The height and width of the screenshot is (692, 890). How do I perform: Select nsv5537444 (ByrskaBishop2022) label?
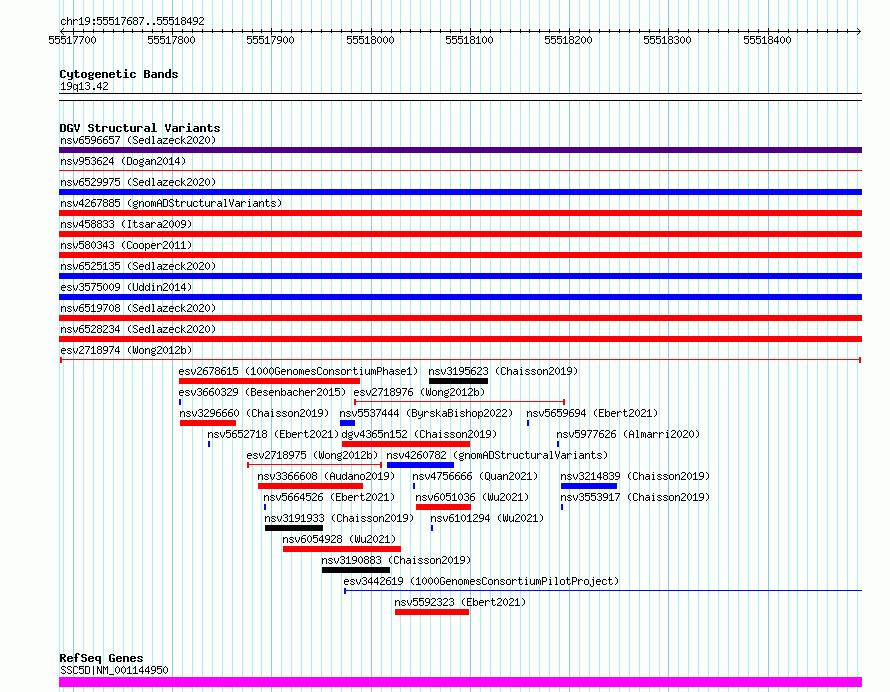coord(426,413)
